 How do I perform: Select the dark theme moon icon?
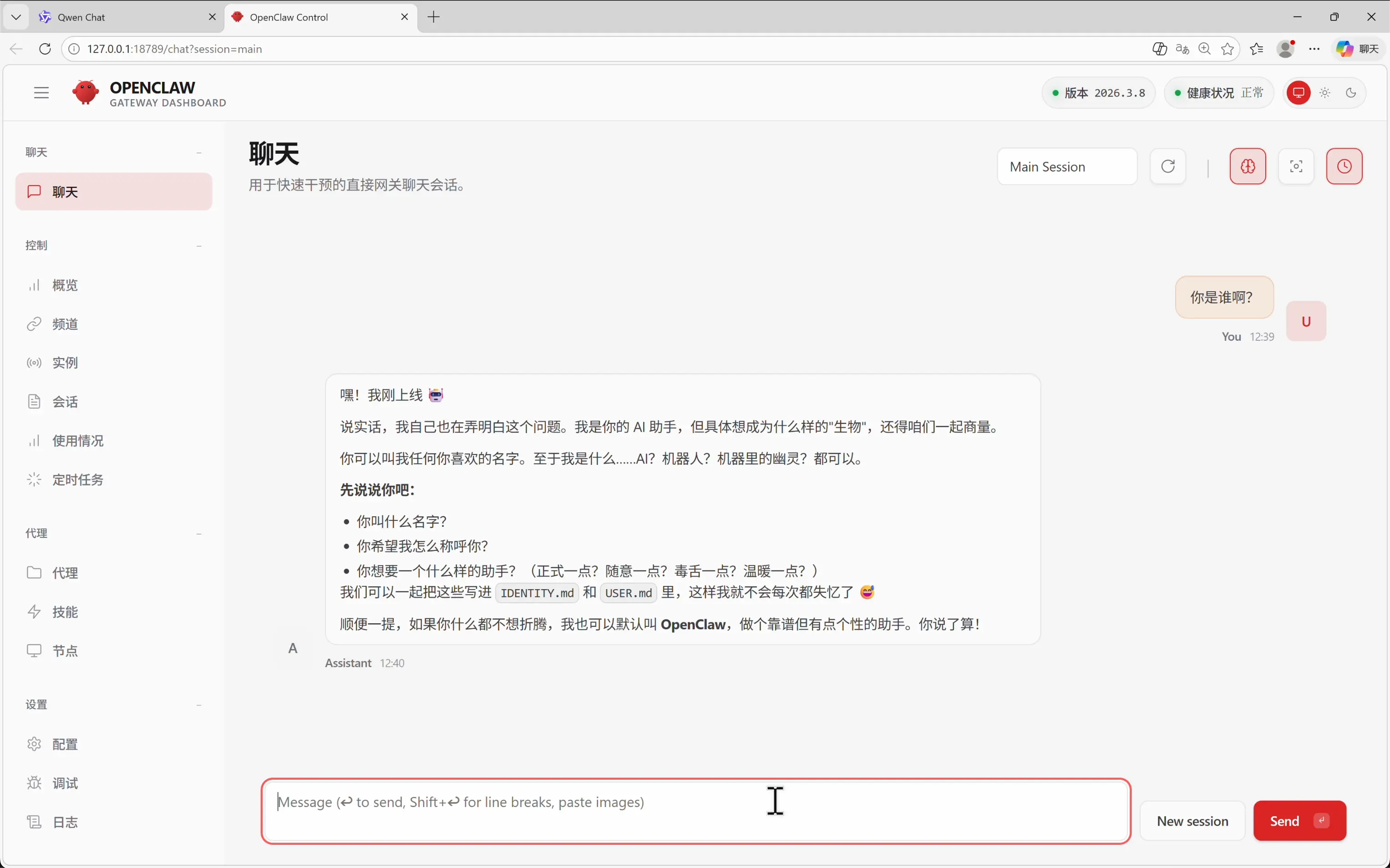(x=1351, y=92)
